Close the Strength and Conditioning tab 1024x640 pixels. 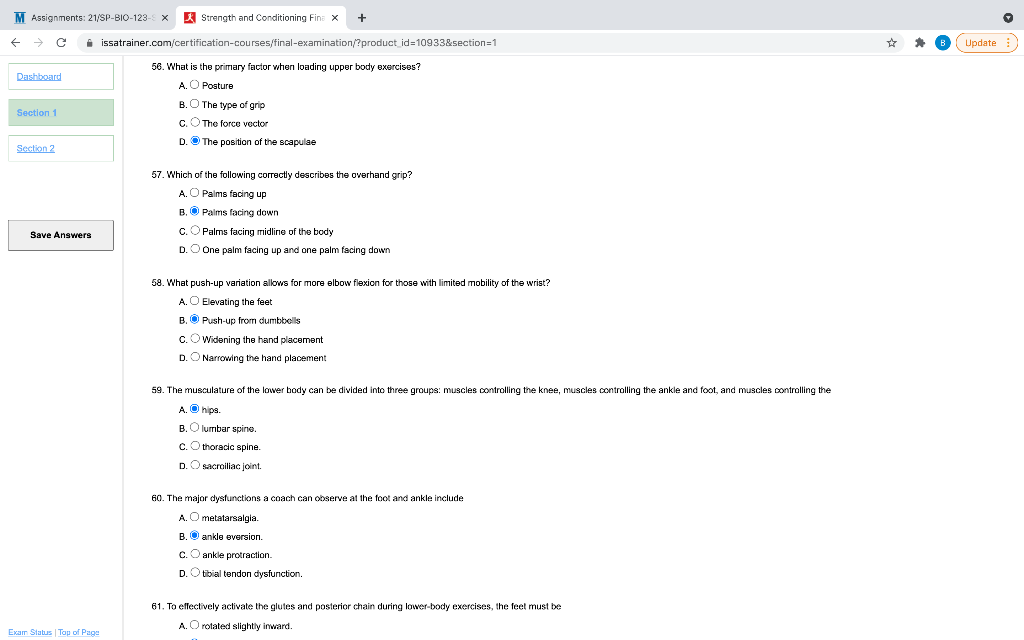coord(335,18)
